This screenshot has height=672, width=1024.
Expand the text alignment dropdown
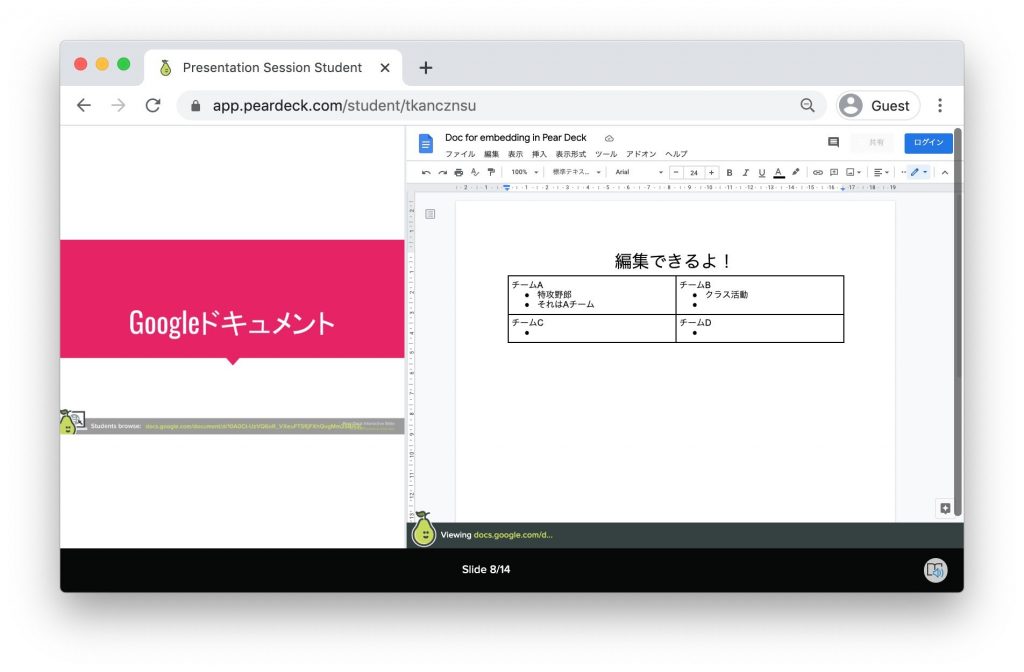click(880, 172)
